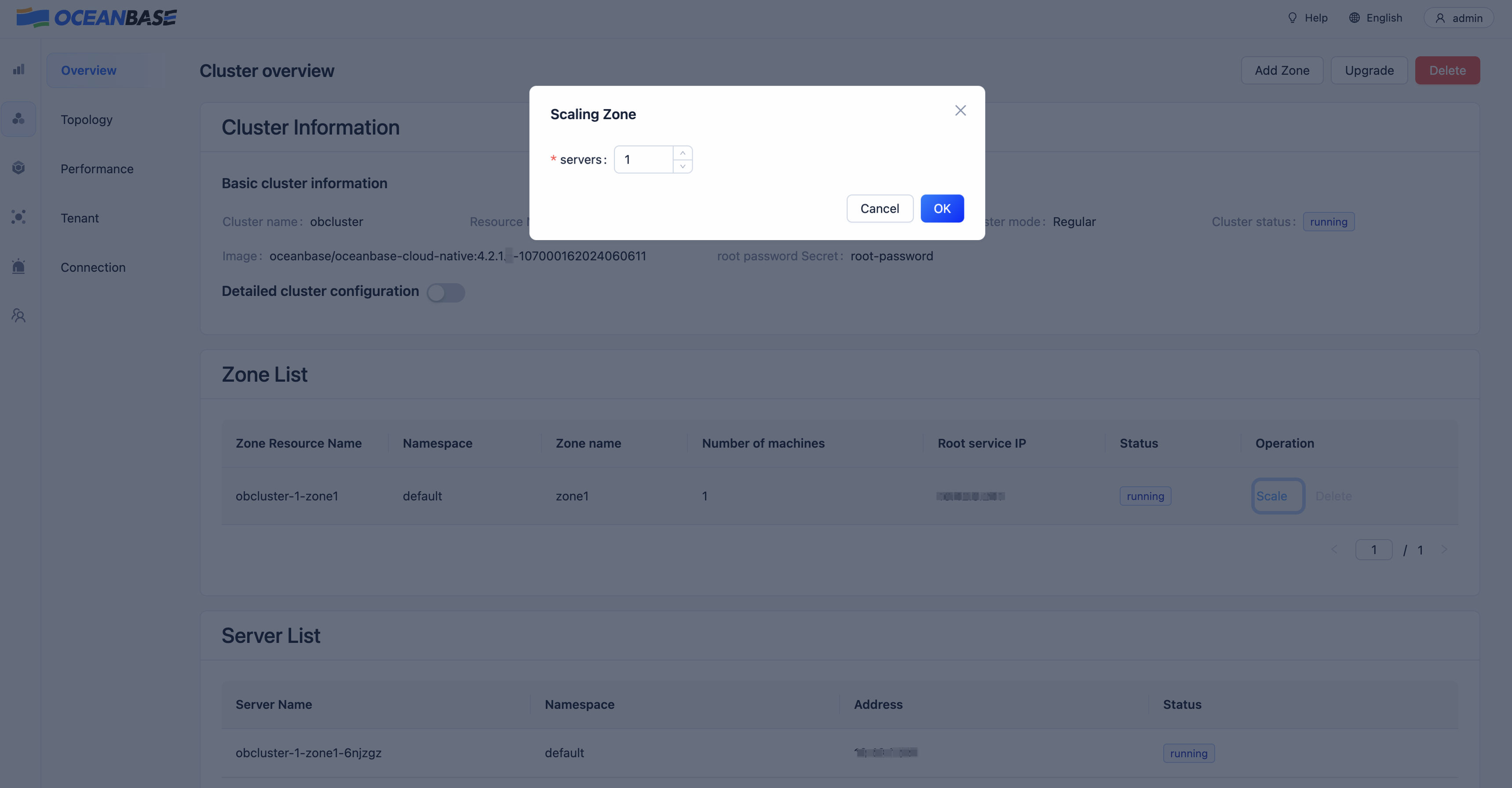Click the Add Zone button

click(x=1282, y=70)
